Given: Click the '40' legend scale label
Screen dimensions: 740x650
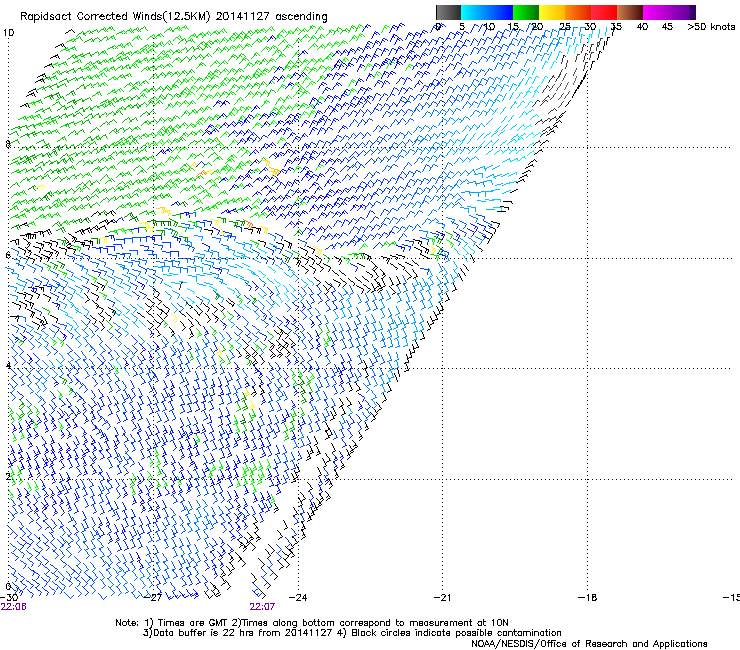Looking at the screenshot, I should (642, 27).
